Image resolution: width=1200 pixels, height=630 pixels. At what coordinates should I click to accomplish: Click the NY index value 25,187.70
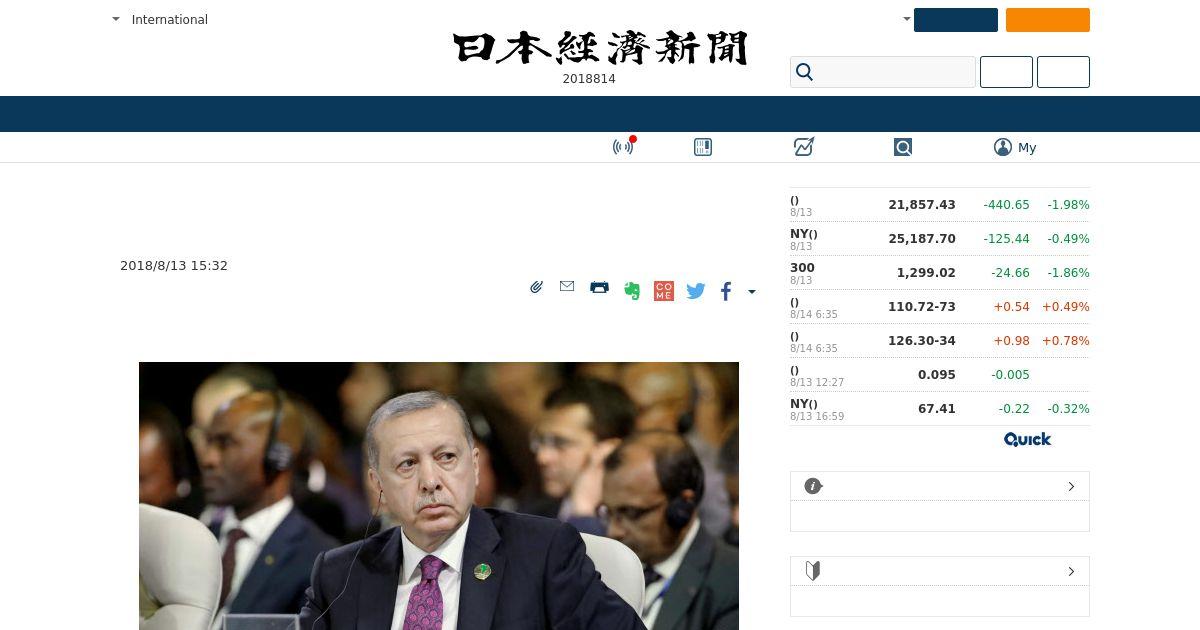coord(922,239)
